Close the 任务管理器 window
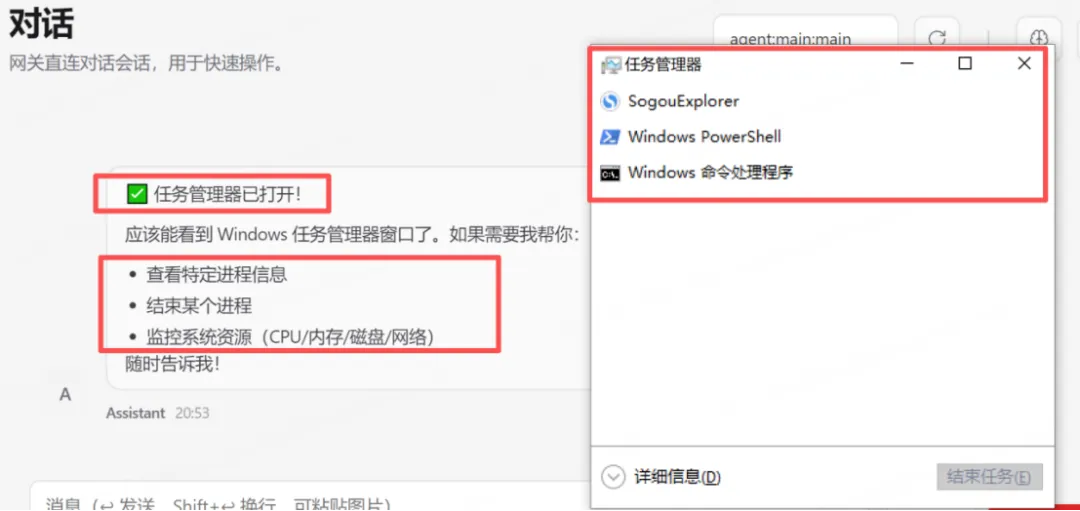Image resolution: width=1080 pixels, height=511 pixels. click(1024, 64)
